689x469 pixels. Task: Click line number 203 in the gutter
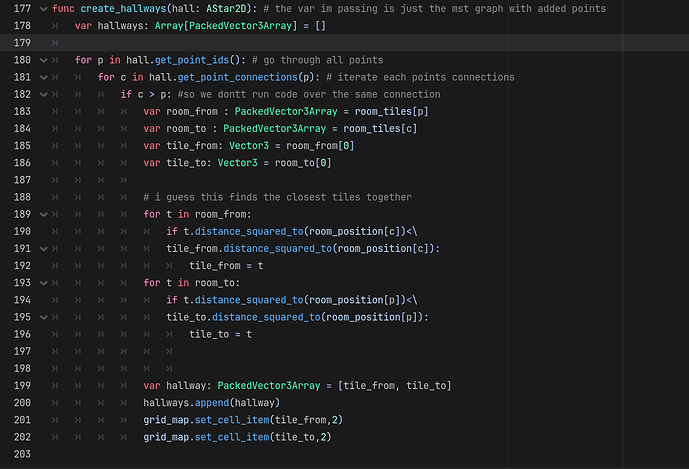click(22, 454)
